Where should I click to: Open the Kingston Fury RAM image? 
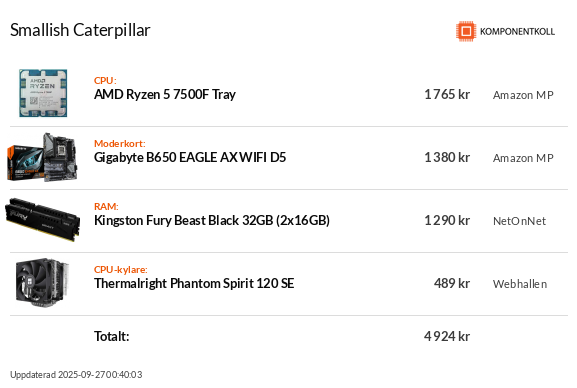coord(43,220)
